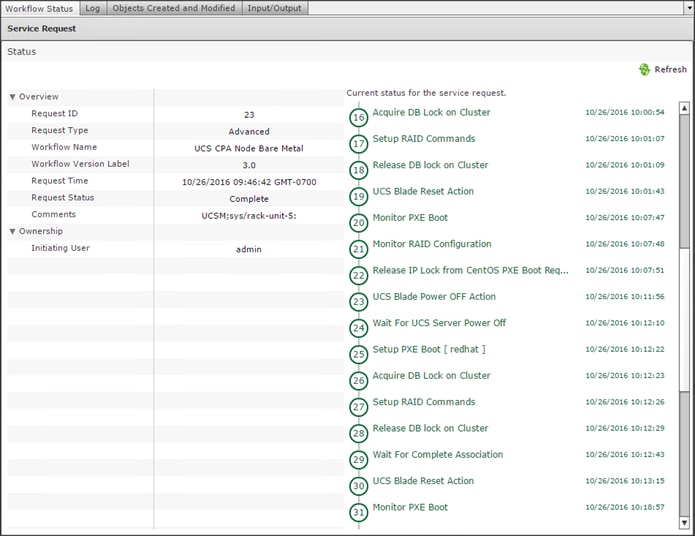695x536 pixels.
Task: Click Release IP Lock from CentOS PXE Boot step
Action: click(x=470, y=270)
